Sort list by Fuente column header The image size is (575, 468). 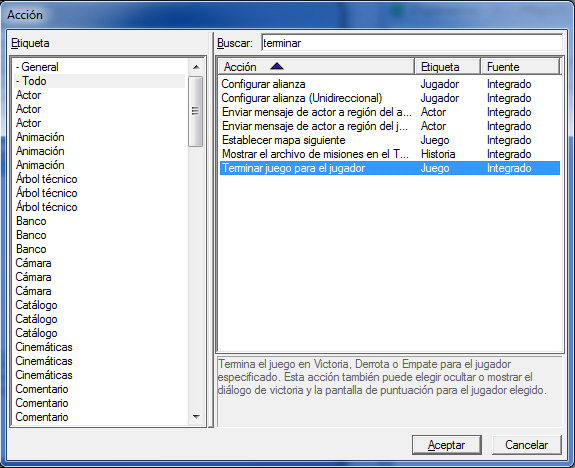click(520, 67)
